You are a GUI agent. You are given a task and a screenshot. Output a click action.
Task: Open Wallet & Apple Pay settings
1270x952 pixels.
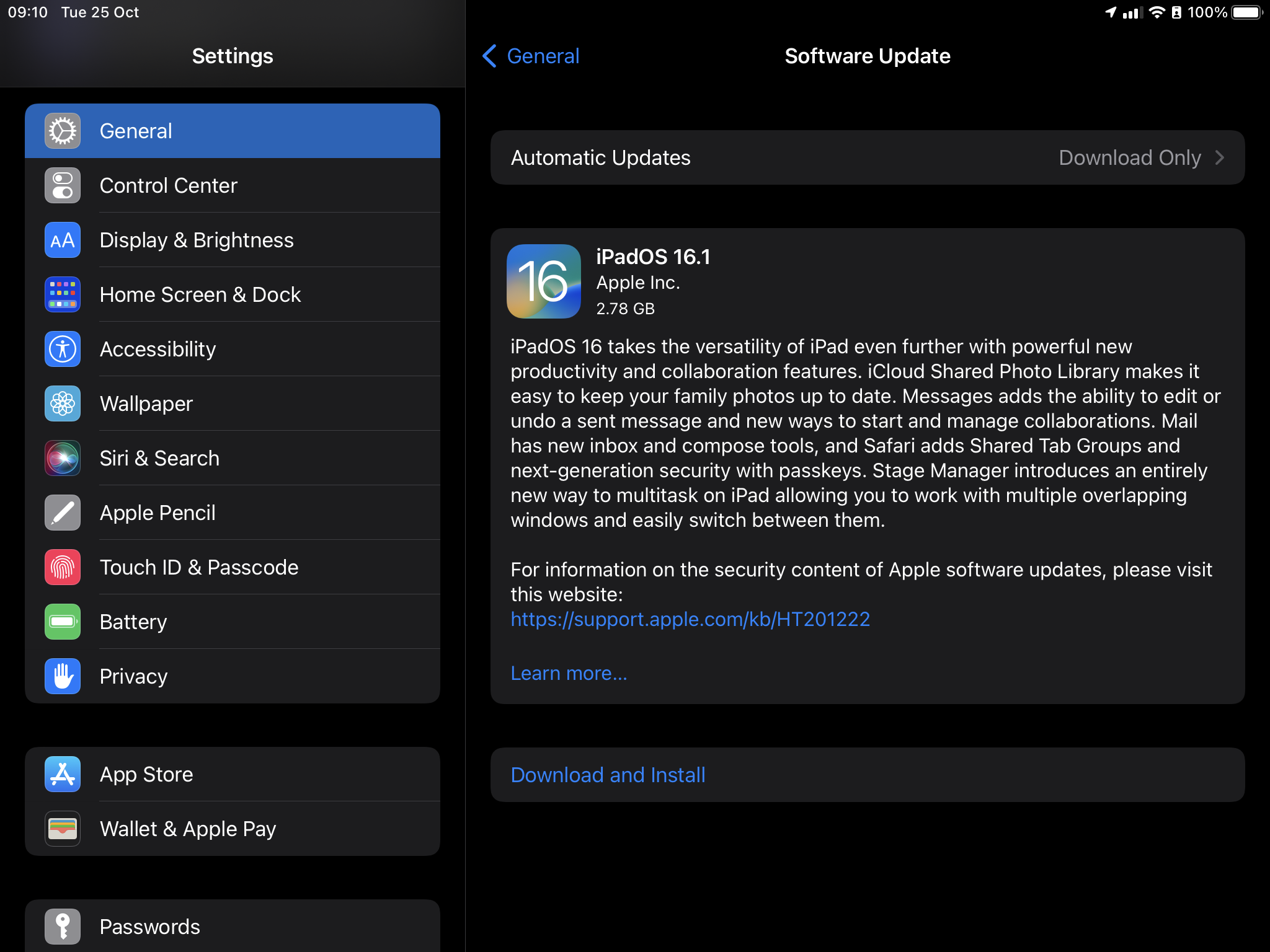(233, 829)
